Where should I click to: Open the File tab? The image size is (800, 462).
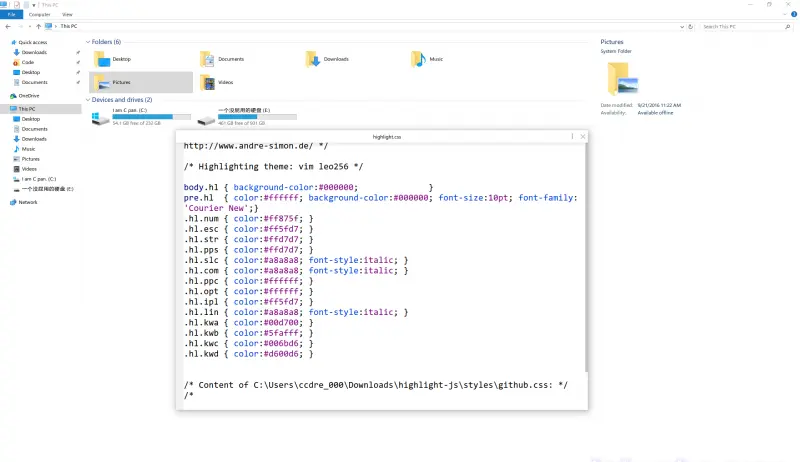(x=11, y=14)
